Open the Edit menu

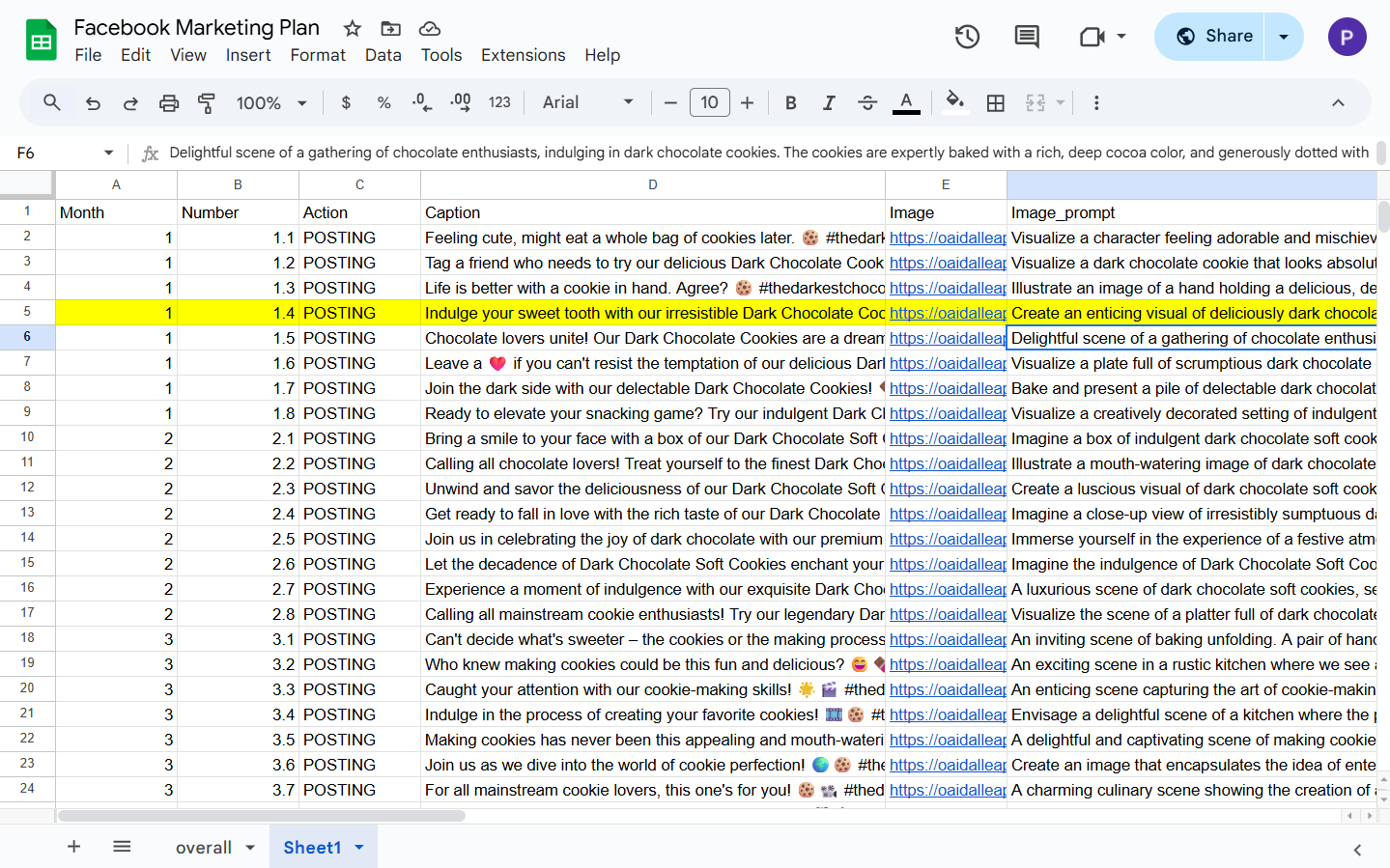pos(135,55)
